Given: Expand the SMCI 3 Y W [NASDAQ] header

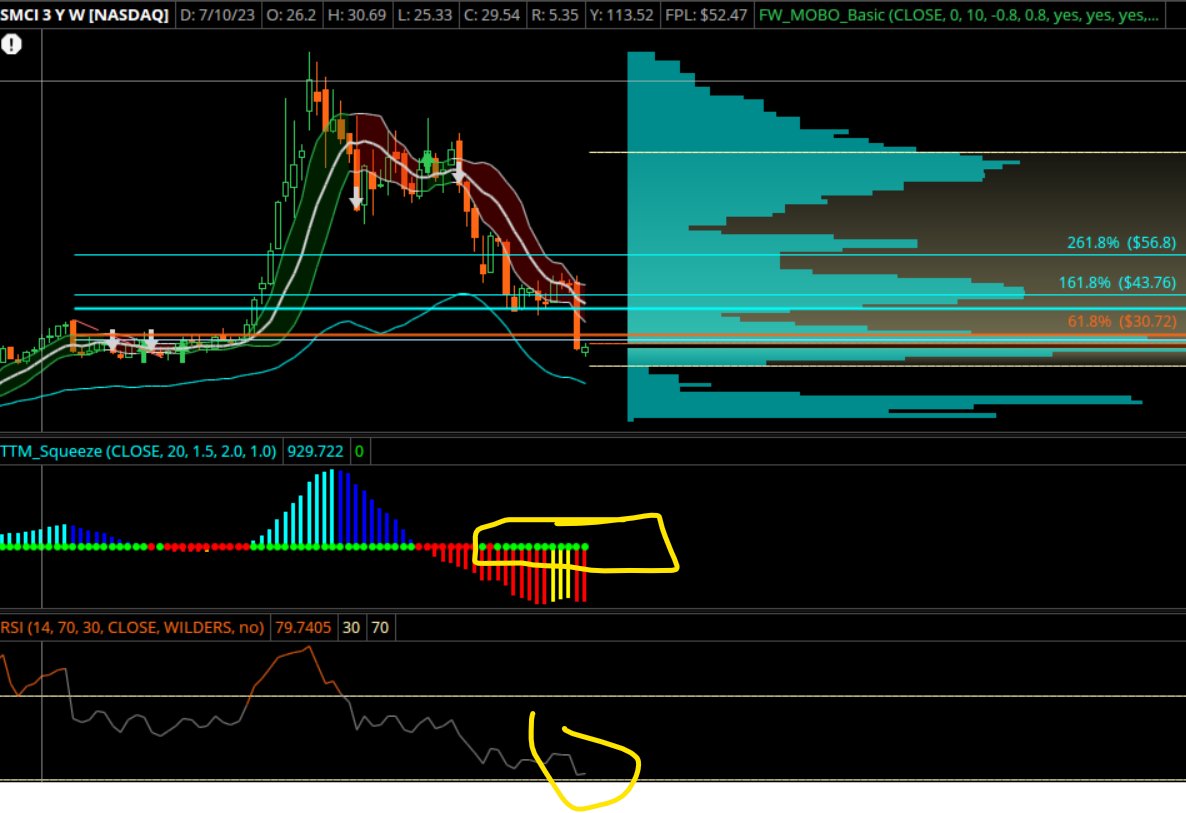Looking at the screenshot, I should pos(80,16).
